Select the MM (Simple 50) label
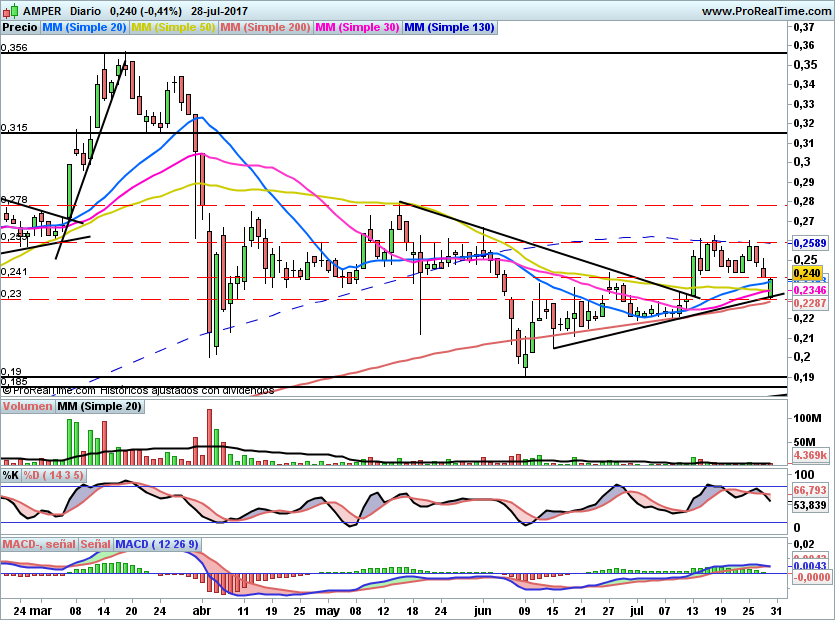Image resolution: width=835 pixels, height=620 pixels. click(x=173, y=27)
